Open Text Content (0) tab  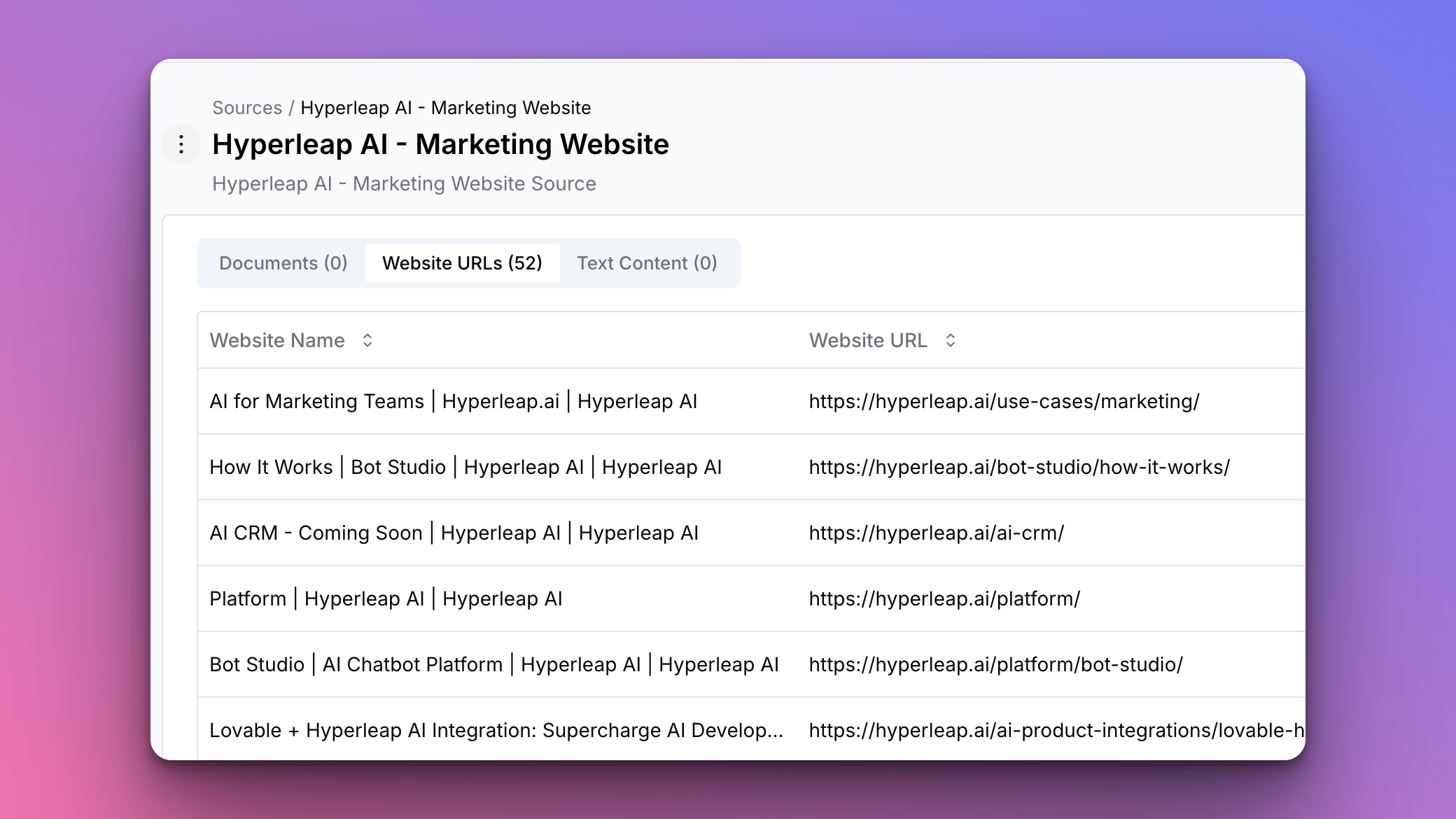[647, 263]
